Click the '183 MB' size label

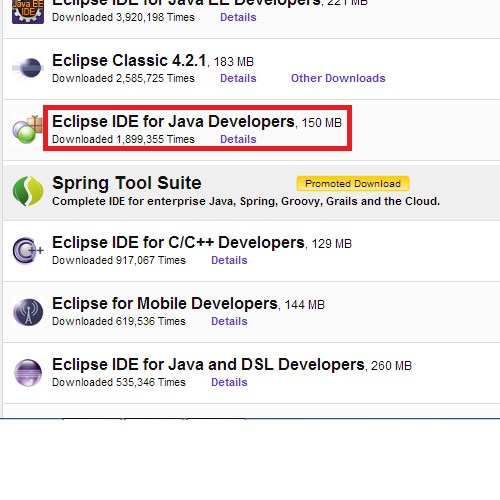[234, 62]
